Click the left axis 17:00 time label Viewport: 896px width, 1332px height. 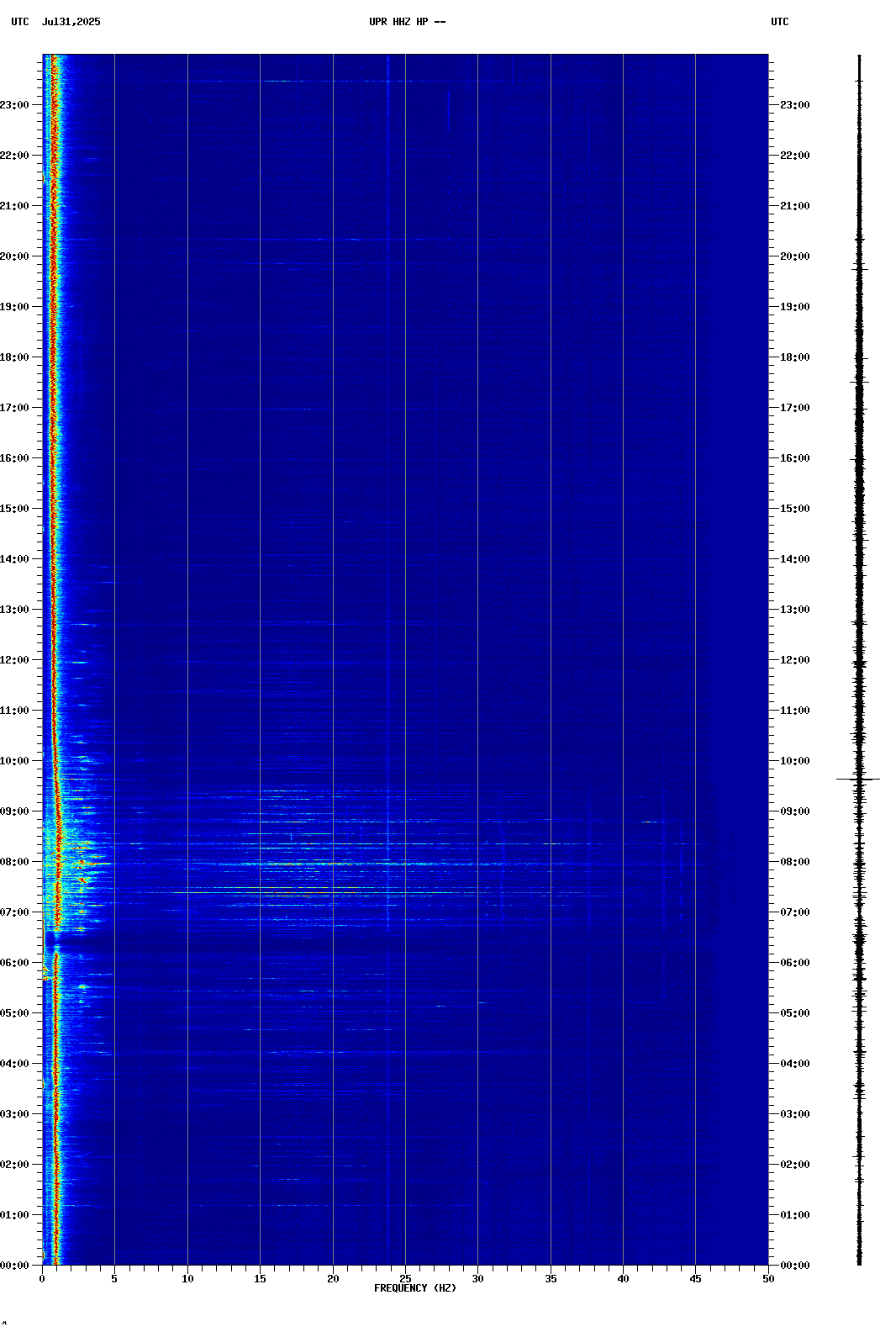pyautogui.click(x=15, y=408)
